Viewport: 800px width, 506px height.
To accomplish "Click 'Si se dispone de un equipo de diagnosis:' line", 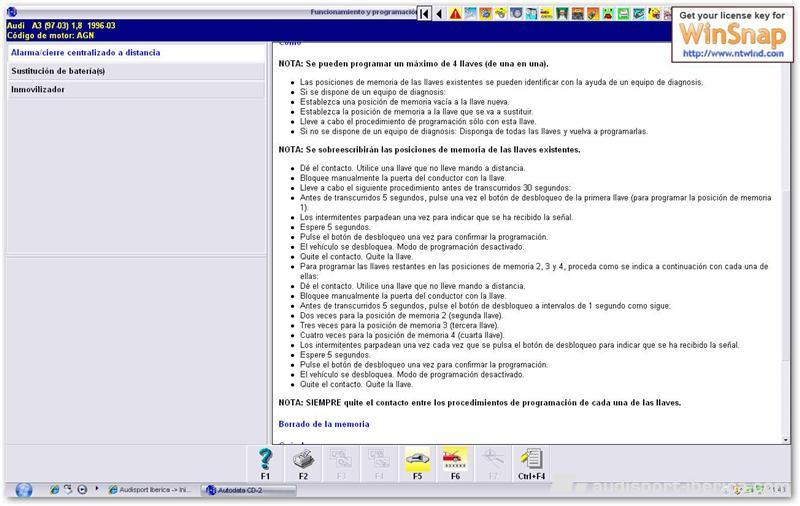I will [372, 92].
